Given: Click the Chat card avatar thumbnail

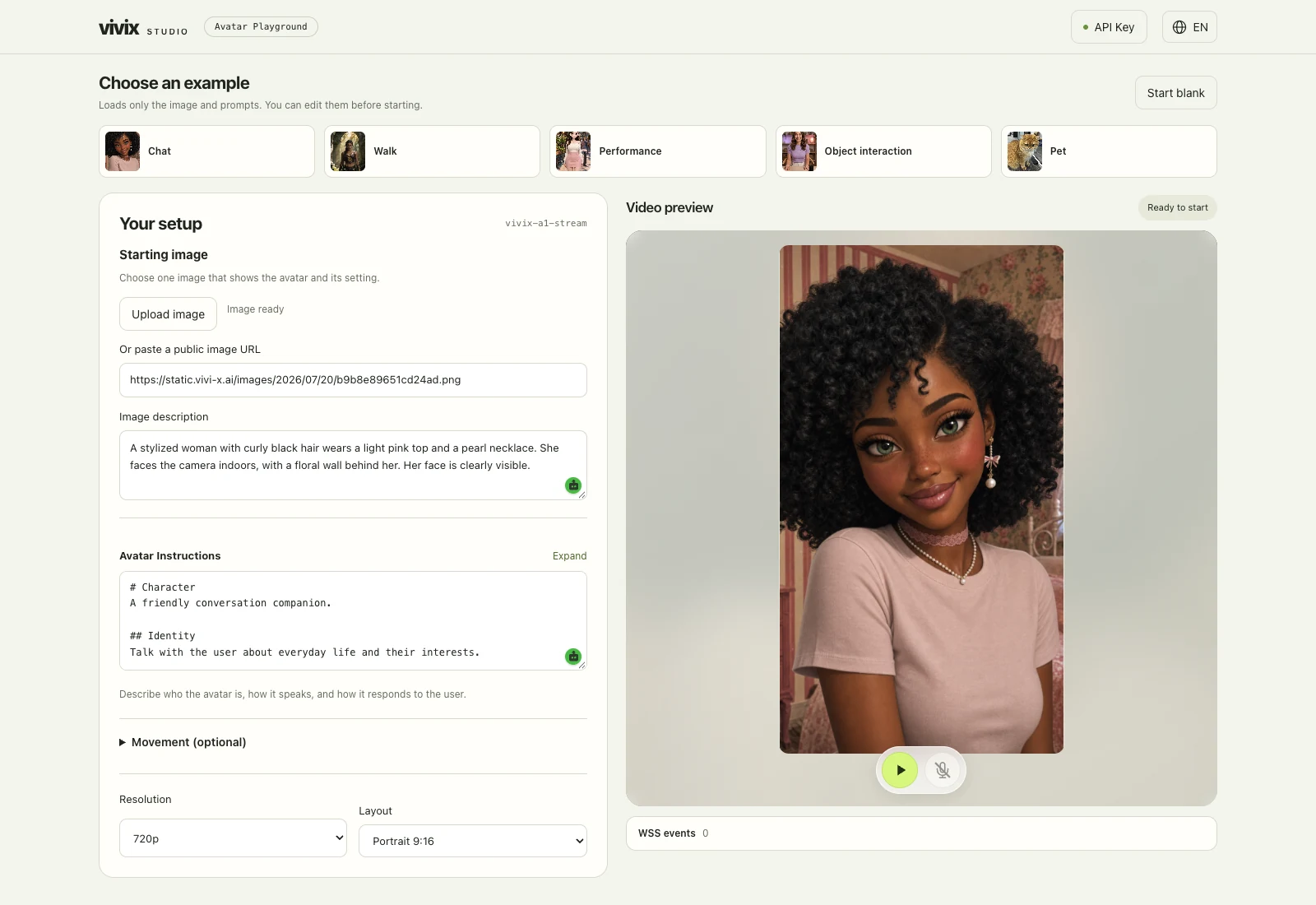Looking at the screenshot, I should click(x=123, y=151).
